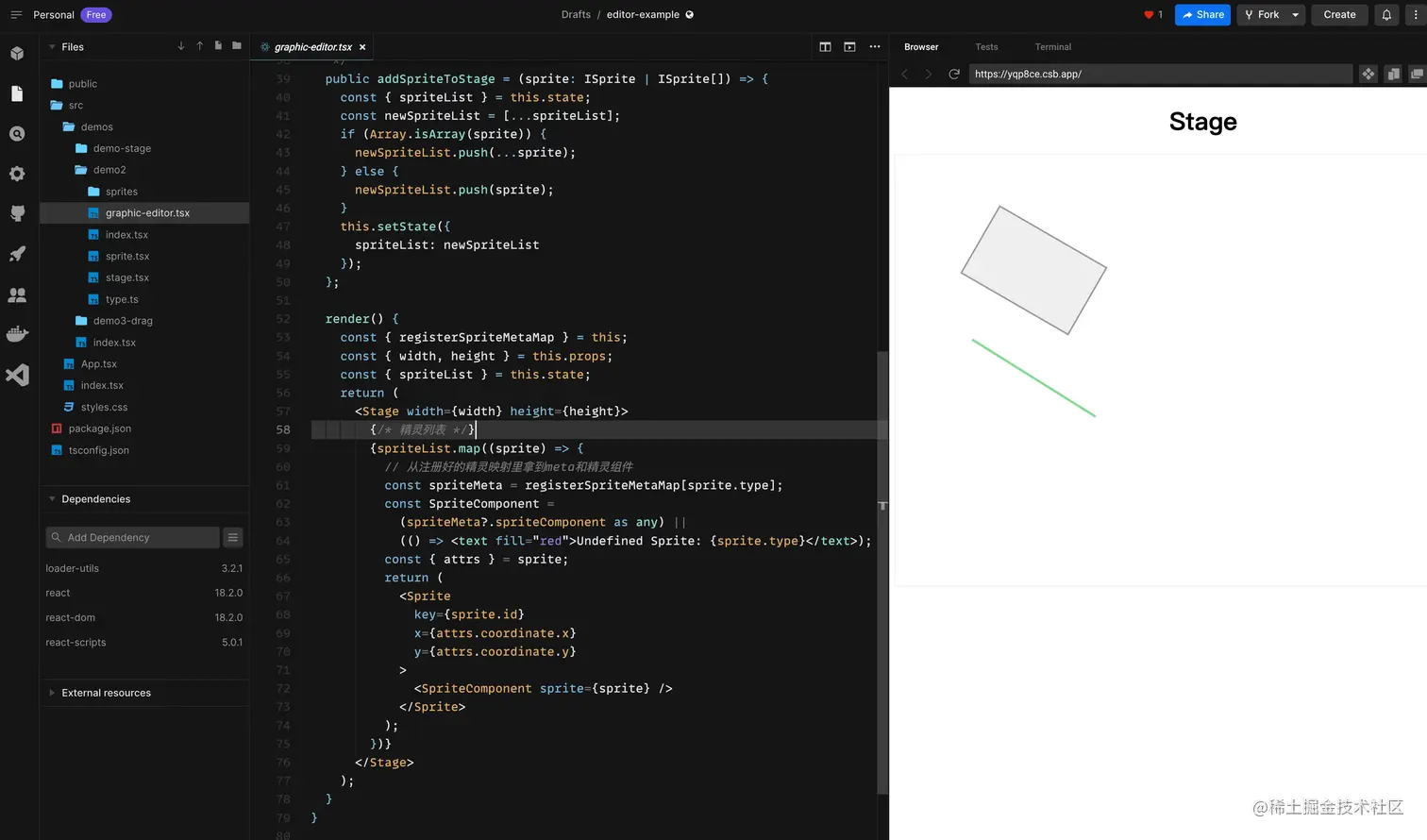Close the graphic-editor.tsx editor tab
Viewport: 1427px width, 840px height.
click(x=362, y=47)
